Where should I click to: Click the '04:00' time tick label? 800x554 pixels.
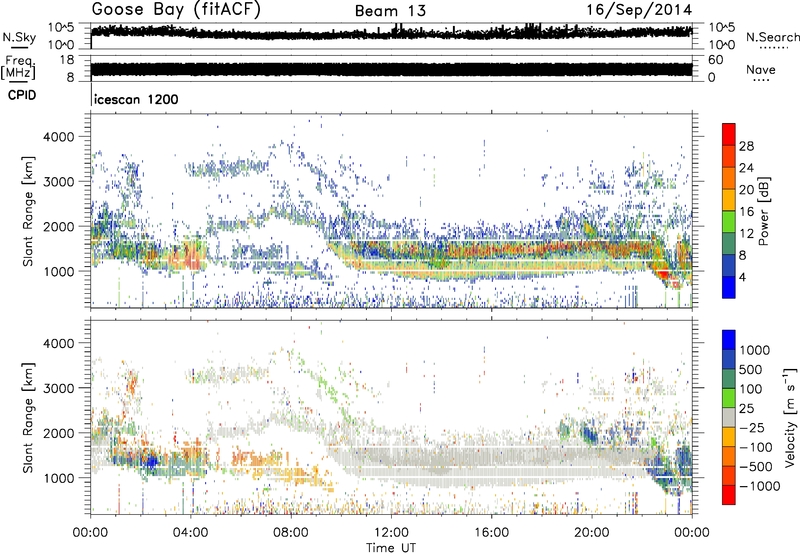tap(191, 533)
